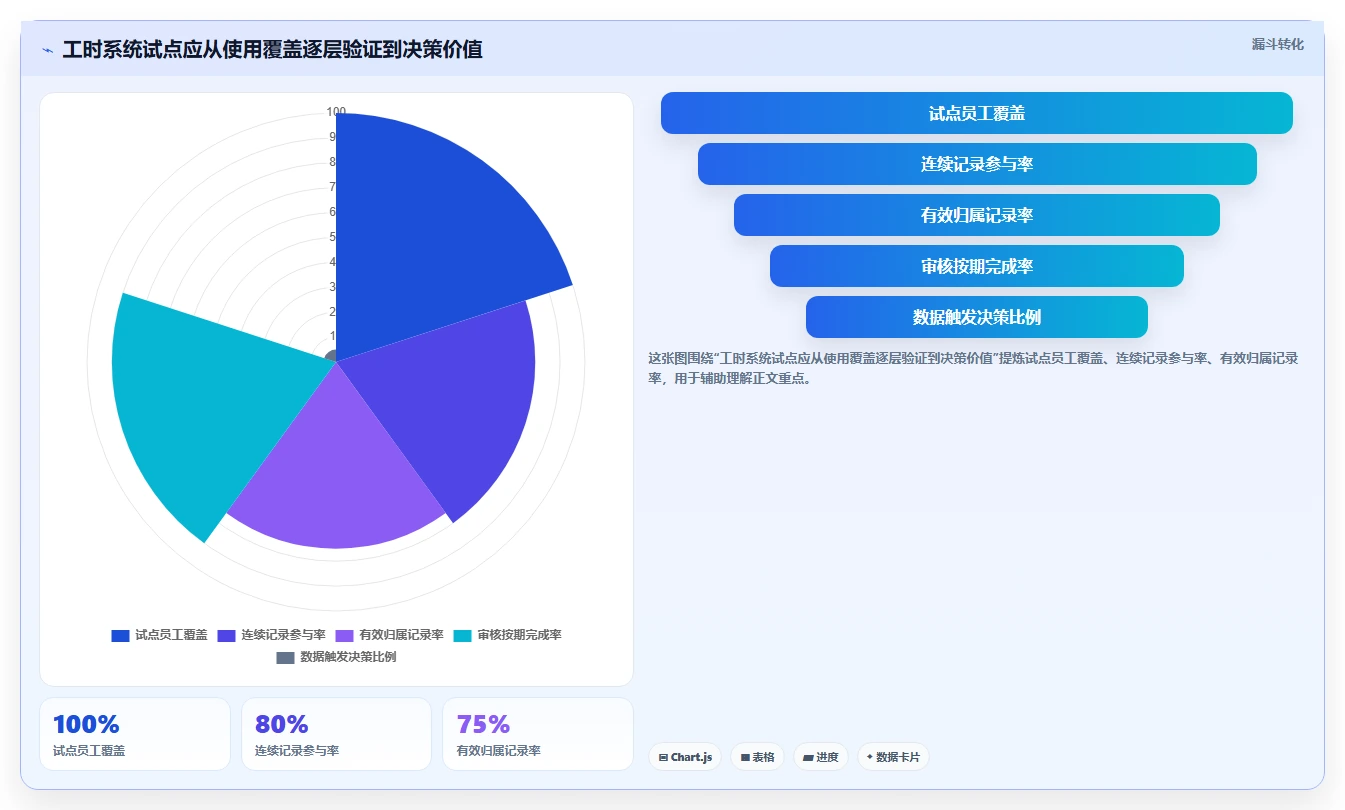Click the Chart.js tag
The width and height of the screenshot is (1345, 810).
click(685, 757)
